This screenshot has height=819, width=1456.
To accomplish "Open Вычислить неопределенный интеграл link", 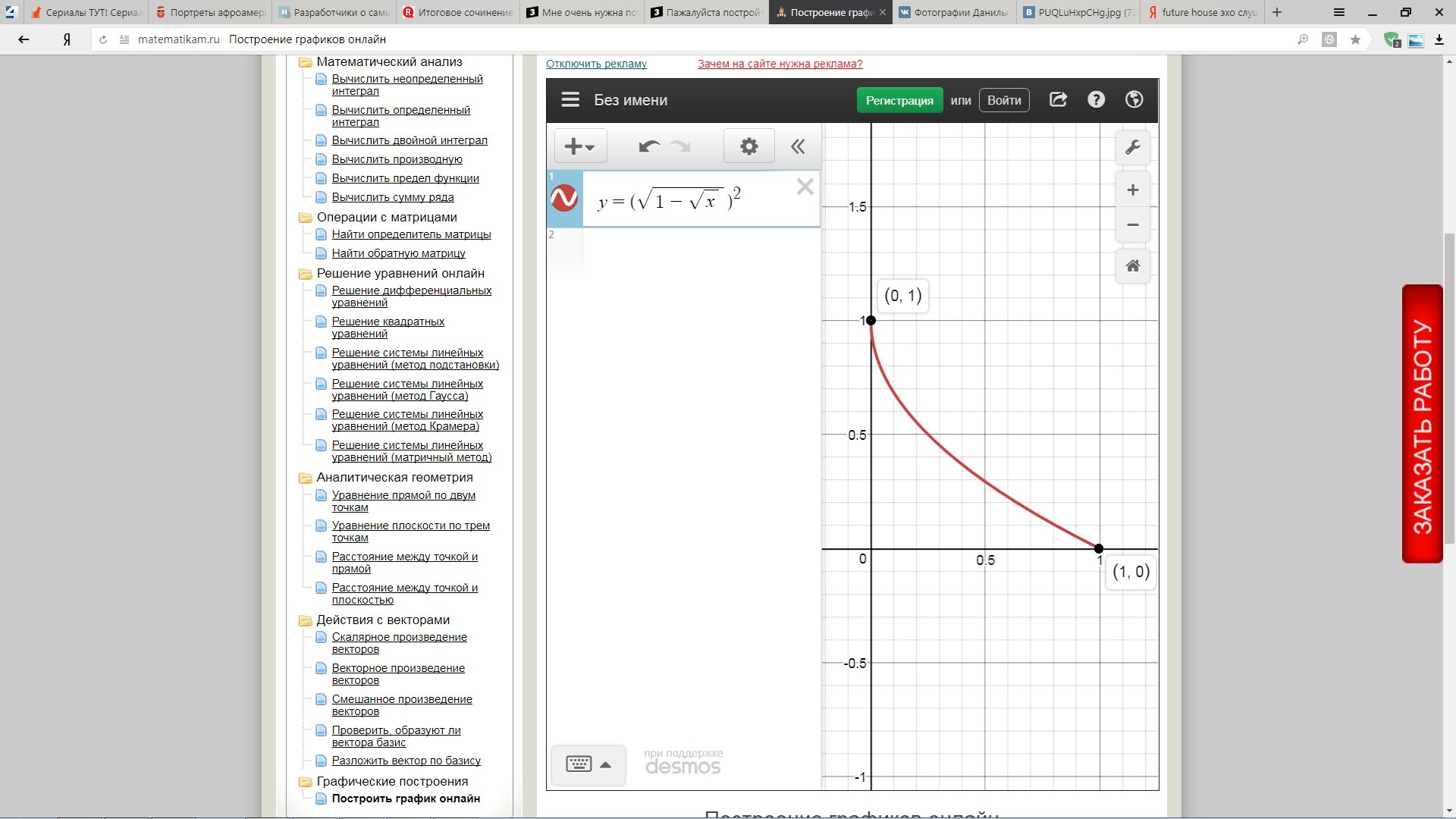I will 407,85.
